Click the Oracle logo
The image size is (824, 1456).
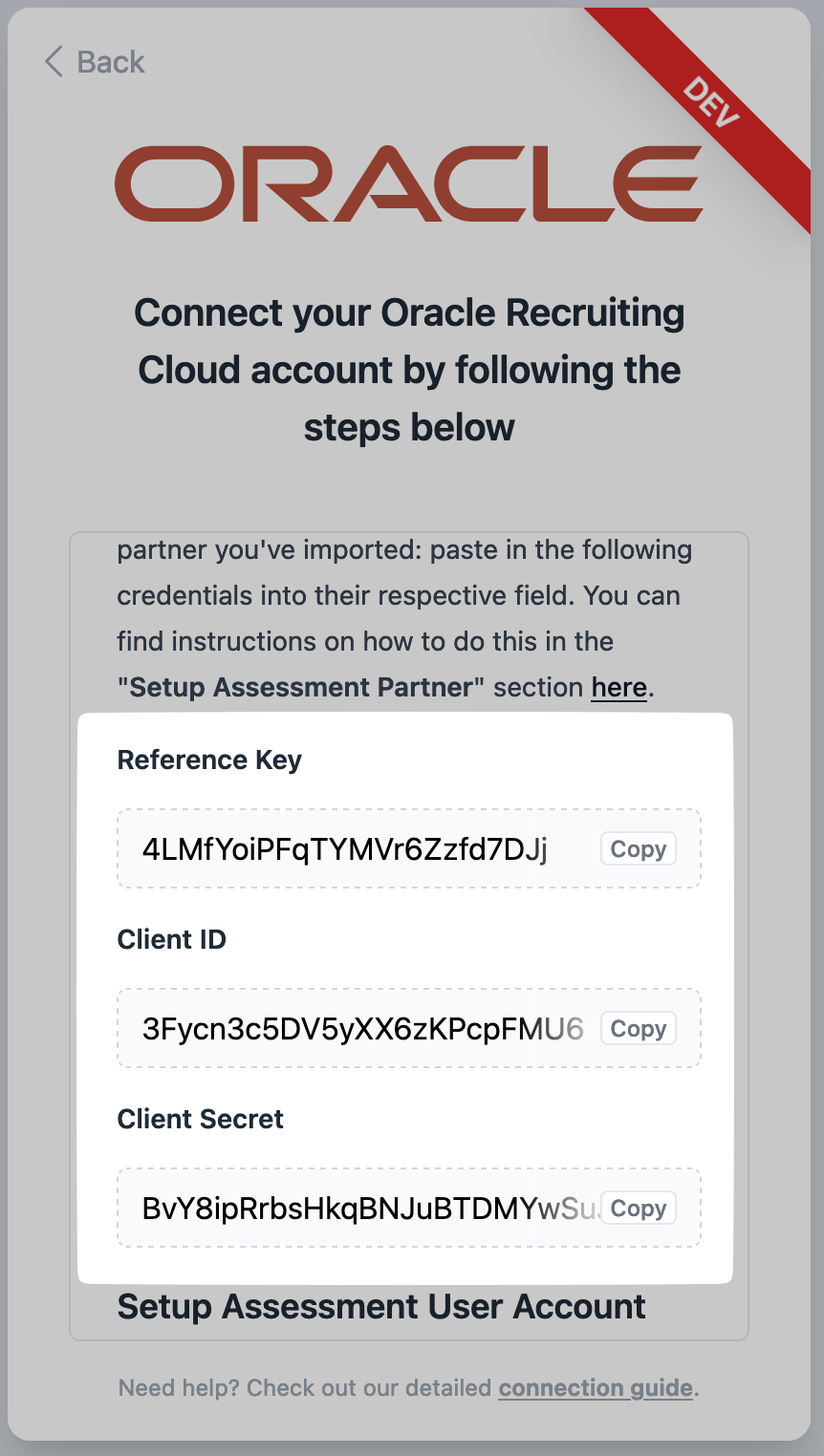pos(409,183)
